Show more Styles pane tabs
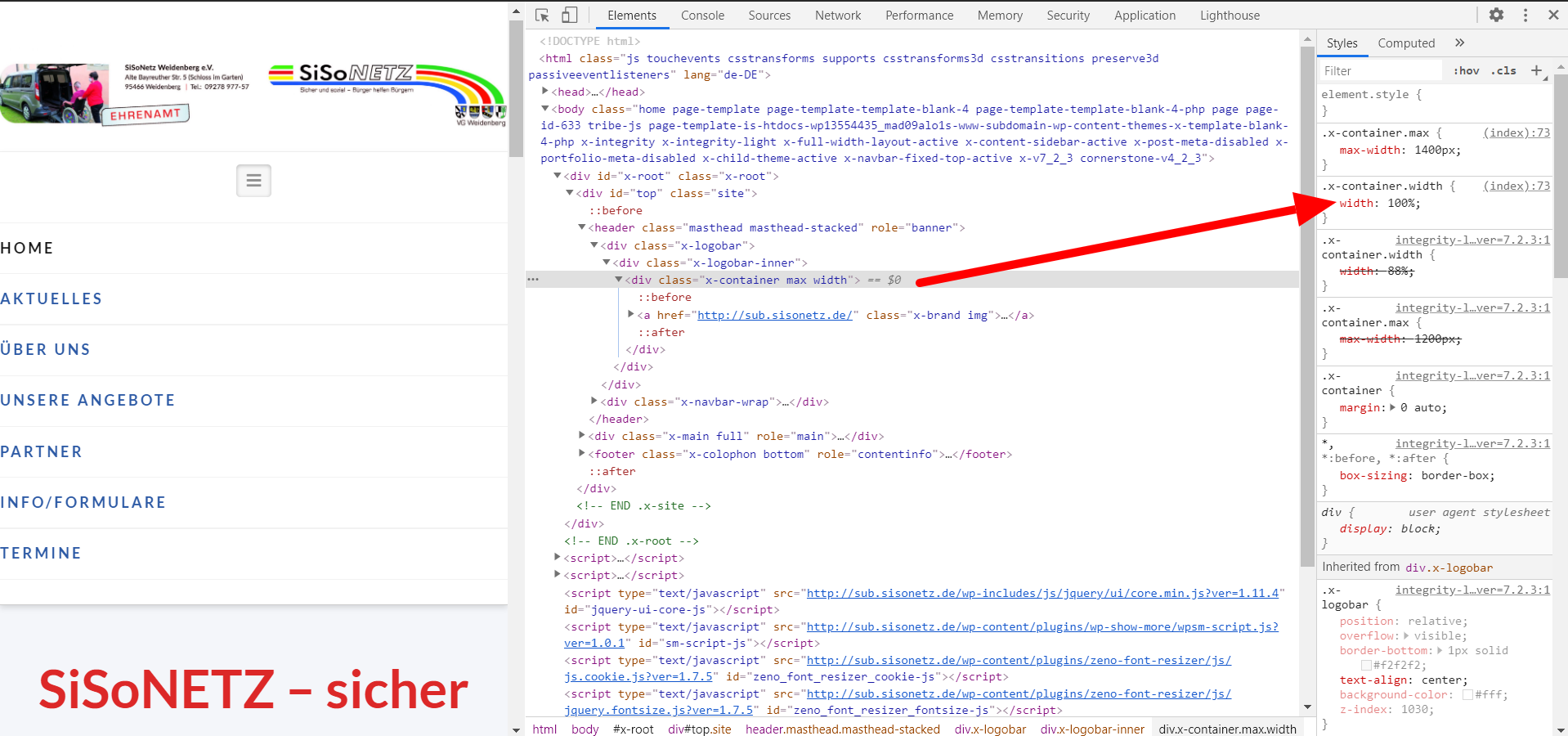The image size is (1568, 736). 1459,43
